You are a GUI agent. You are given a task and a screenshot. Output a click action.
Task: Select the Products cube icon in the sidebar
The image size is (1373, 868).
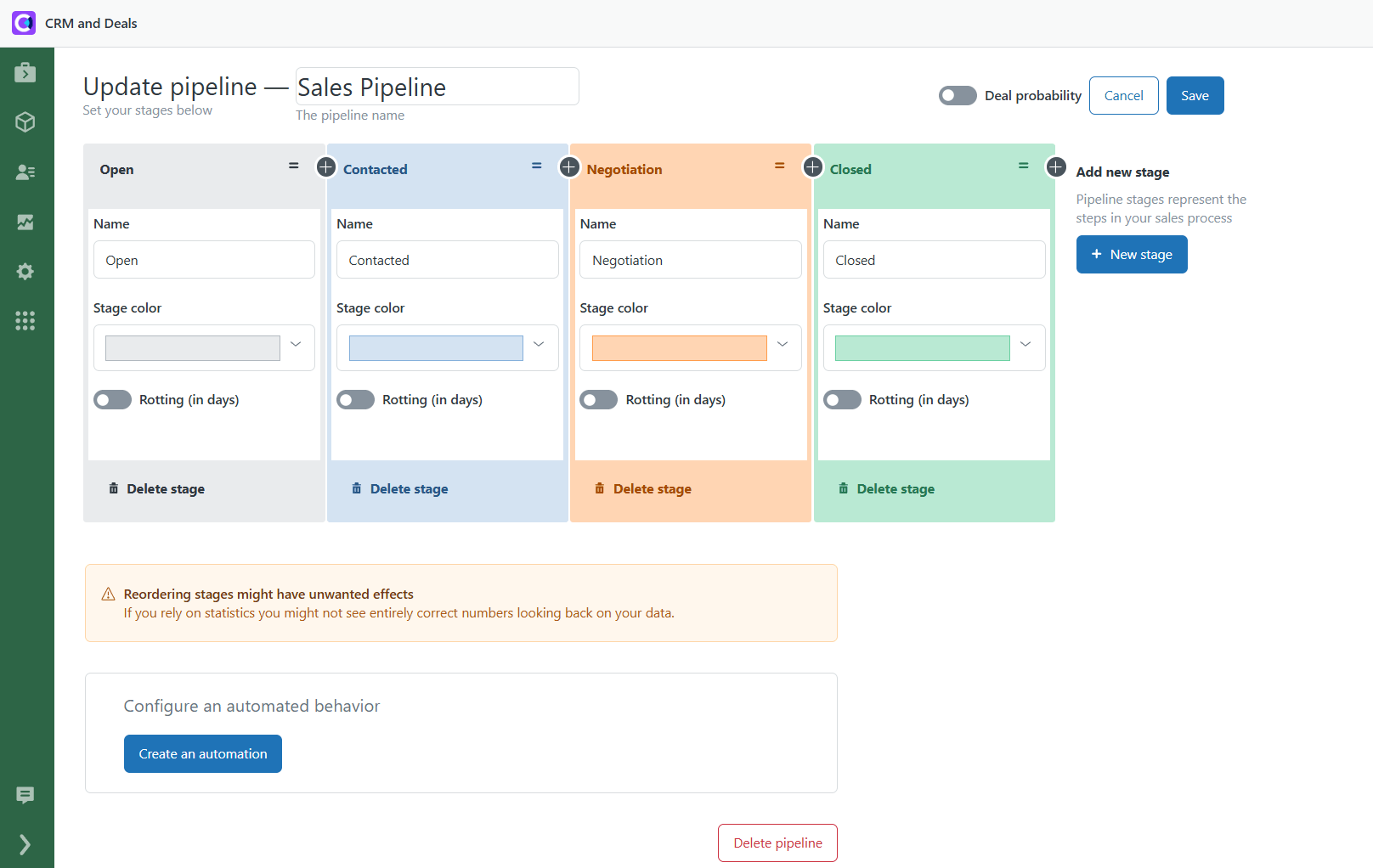click(25, 121)
